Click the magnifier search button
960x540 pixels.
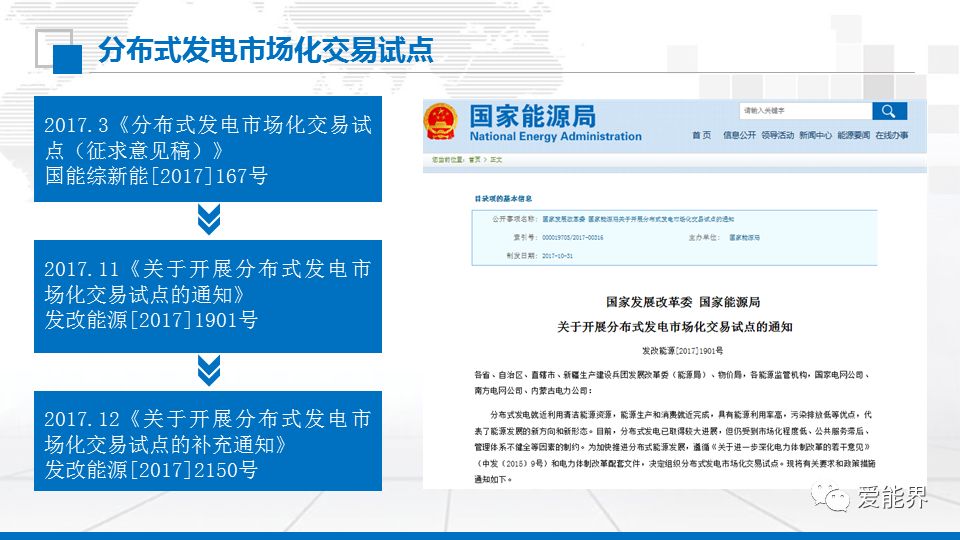888,111
